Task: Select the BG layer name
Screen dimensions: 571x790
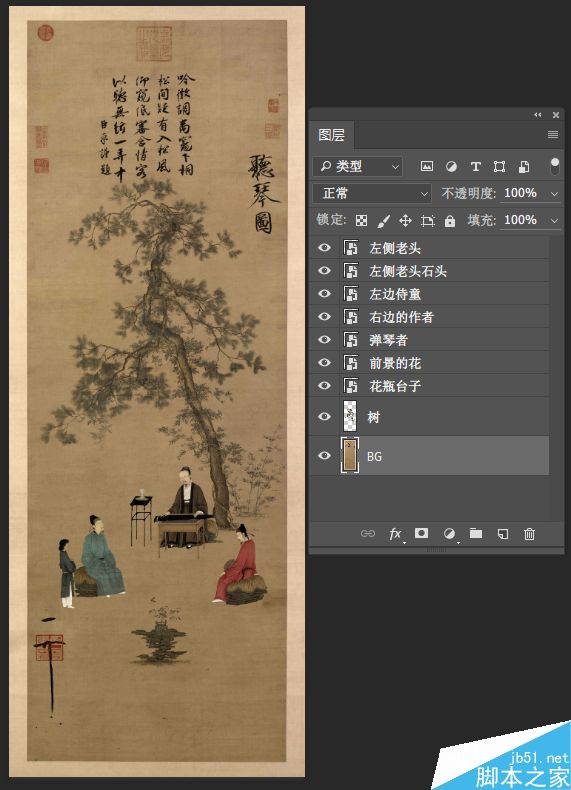Action: tap(374, 456)
